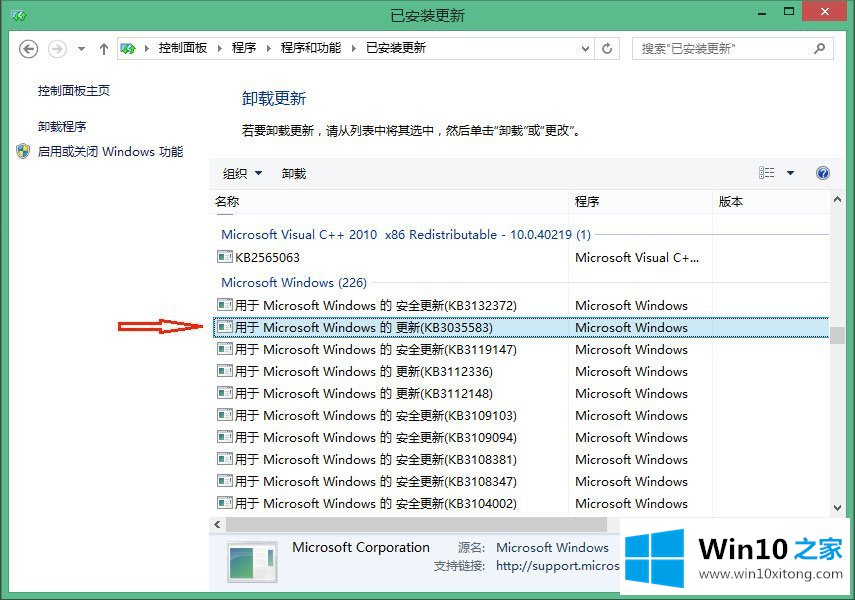Viewport: 855px width, 600px height.
Task: Open 卸载程序 link in sidebar
Action: tap(62, 127)
